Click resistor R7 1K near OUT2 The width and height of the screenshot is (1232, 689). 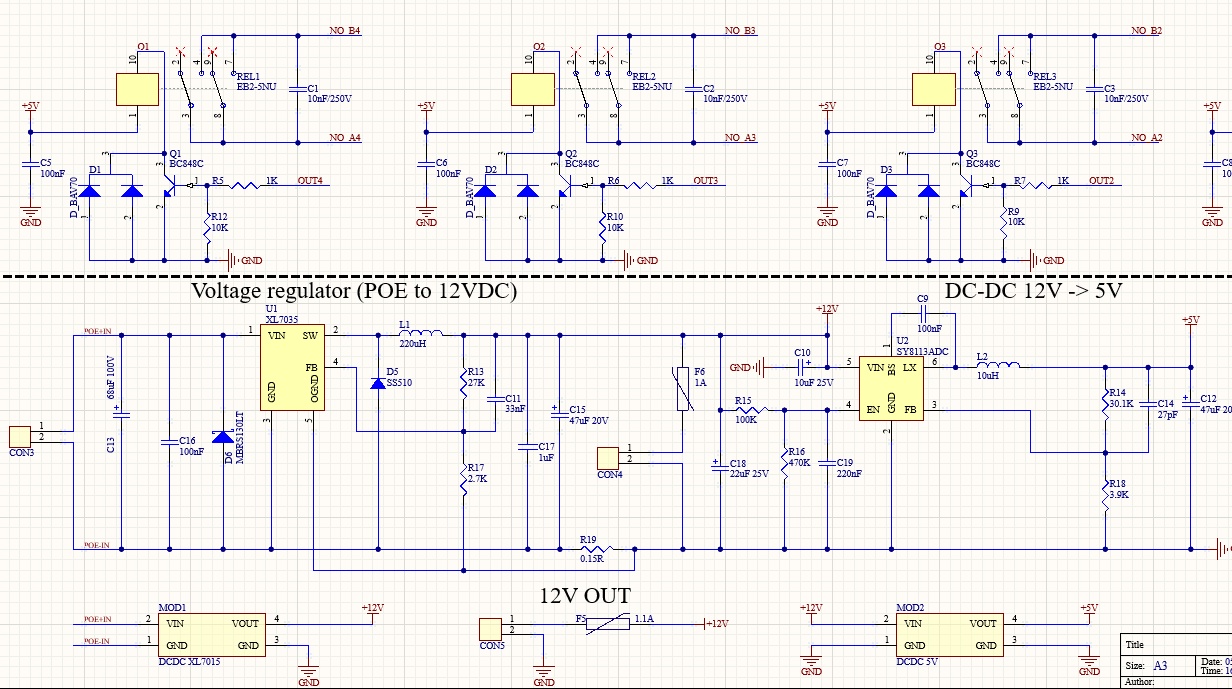coord(1035,183)
